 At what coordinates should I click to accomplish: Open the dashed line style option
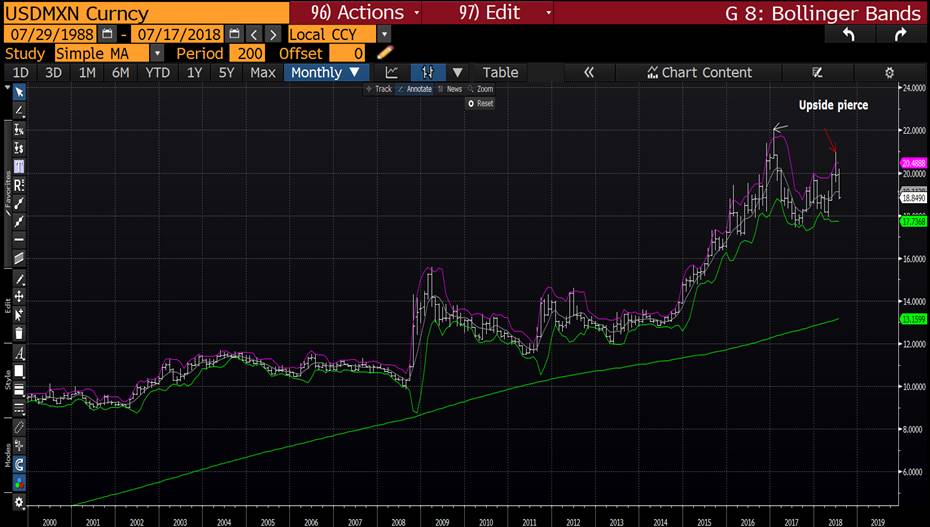point(19,408)
